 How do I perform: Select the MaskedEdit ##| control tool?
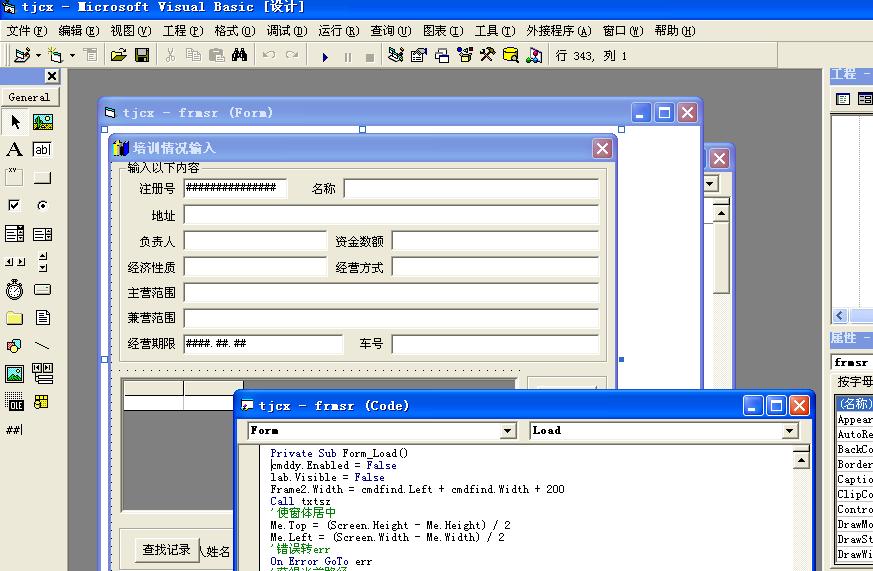click(x=15, y=430)
